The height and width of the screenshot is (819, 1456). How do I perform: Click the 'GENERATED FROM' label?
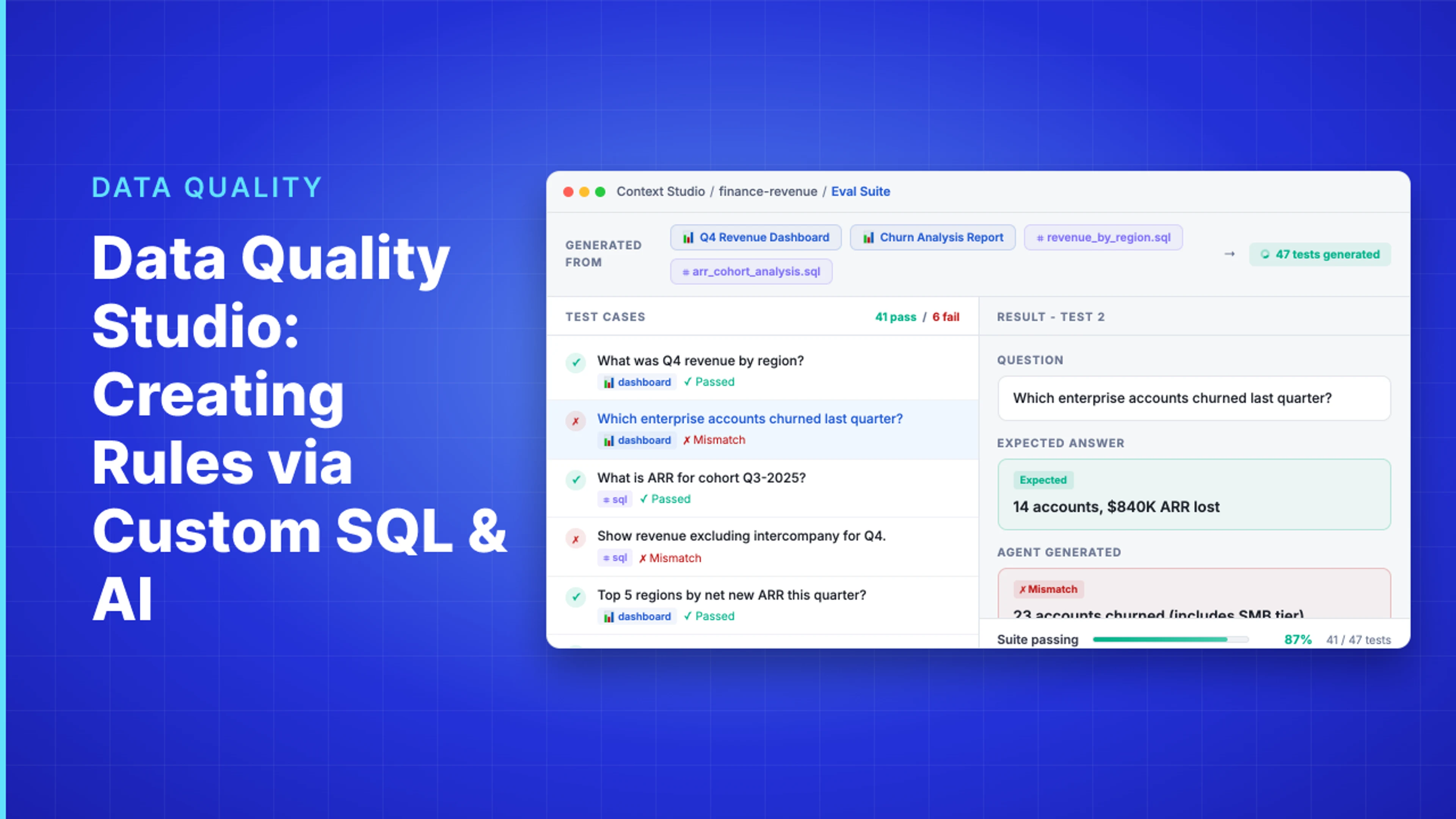[x=603, y=254]
